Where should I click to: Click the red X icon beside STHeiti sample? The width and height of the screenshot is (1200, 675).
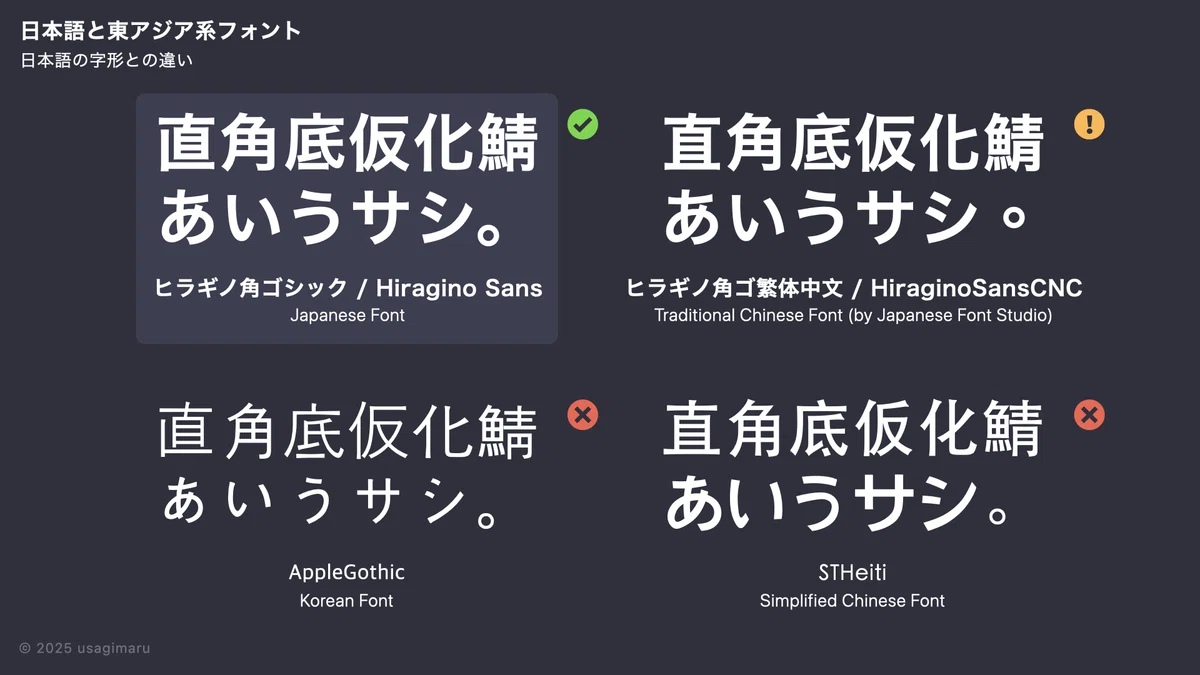pos(1089,414)
